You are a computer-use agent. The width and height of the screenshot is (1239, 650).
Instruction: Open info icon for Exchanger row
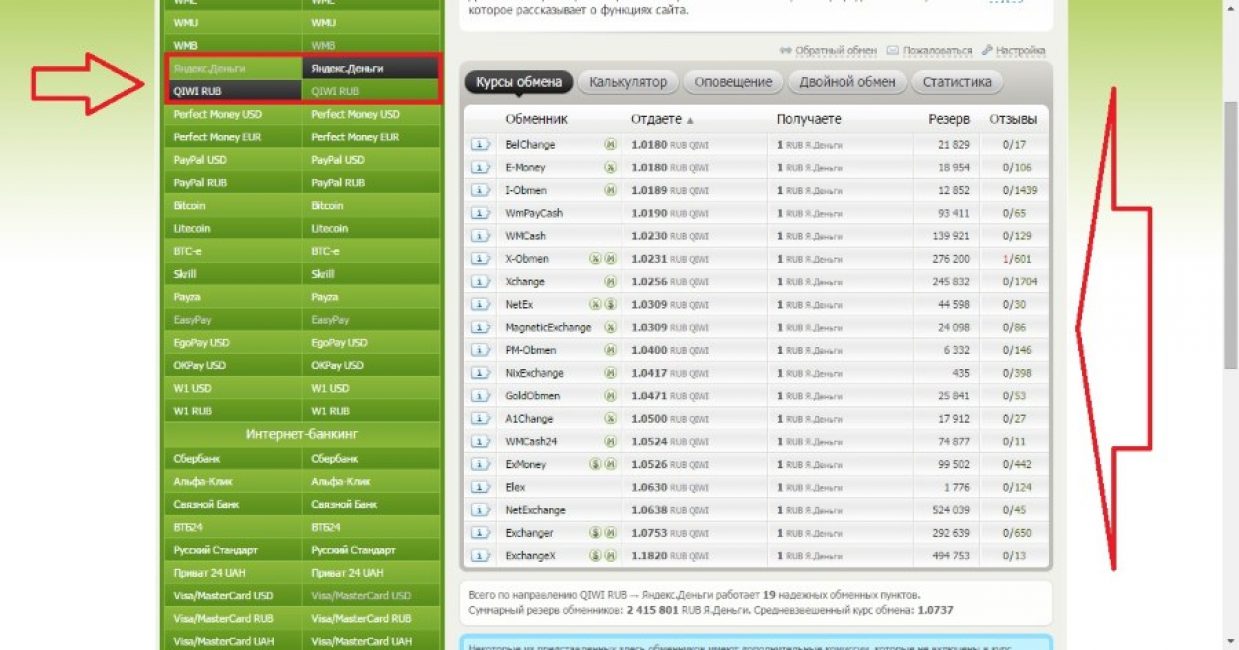pyautogui.click(x=480, y=533)
